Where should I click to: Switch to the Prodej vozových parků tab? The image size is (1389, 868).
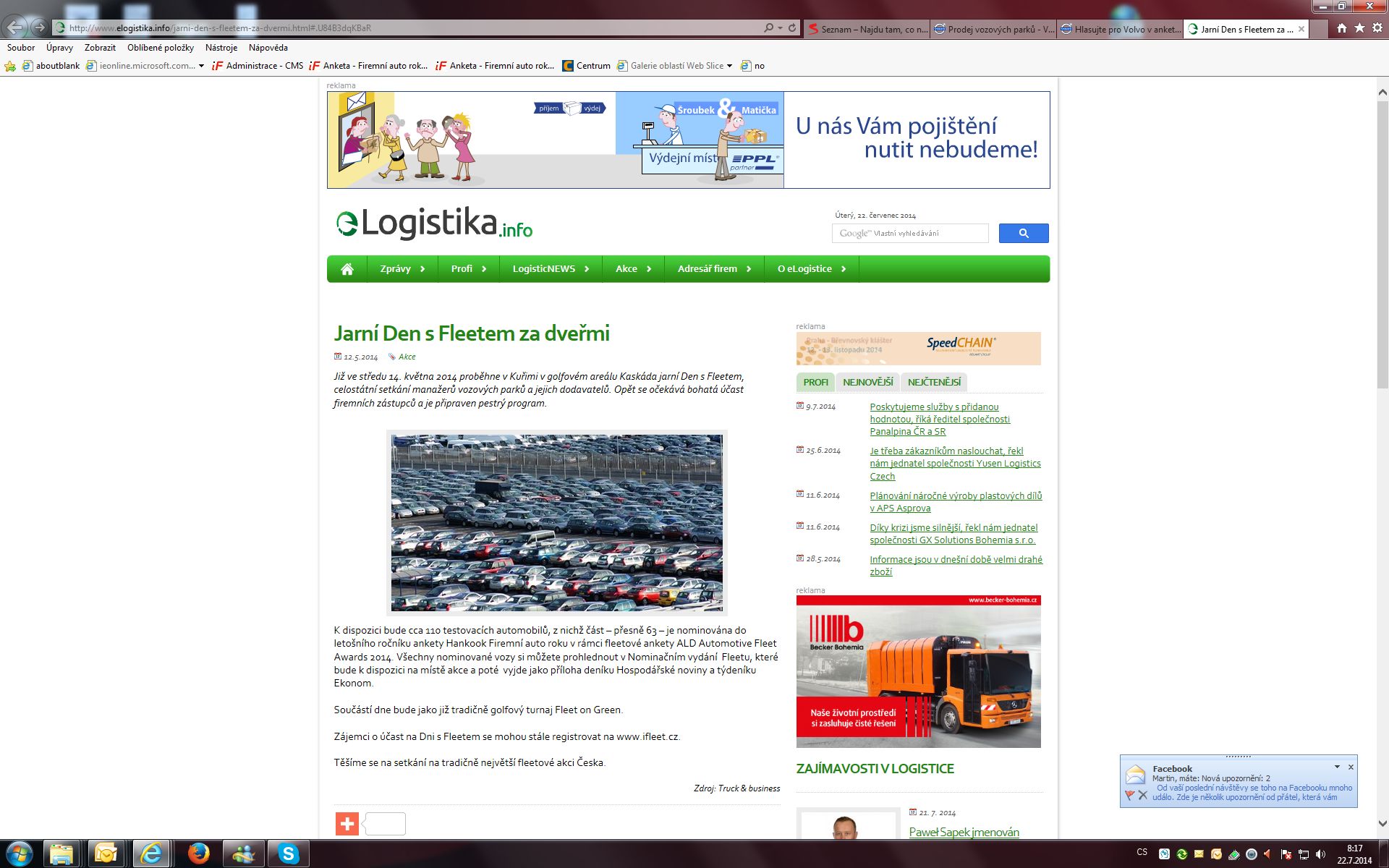[993, 29]
